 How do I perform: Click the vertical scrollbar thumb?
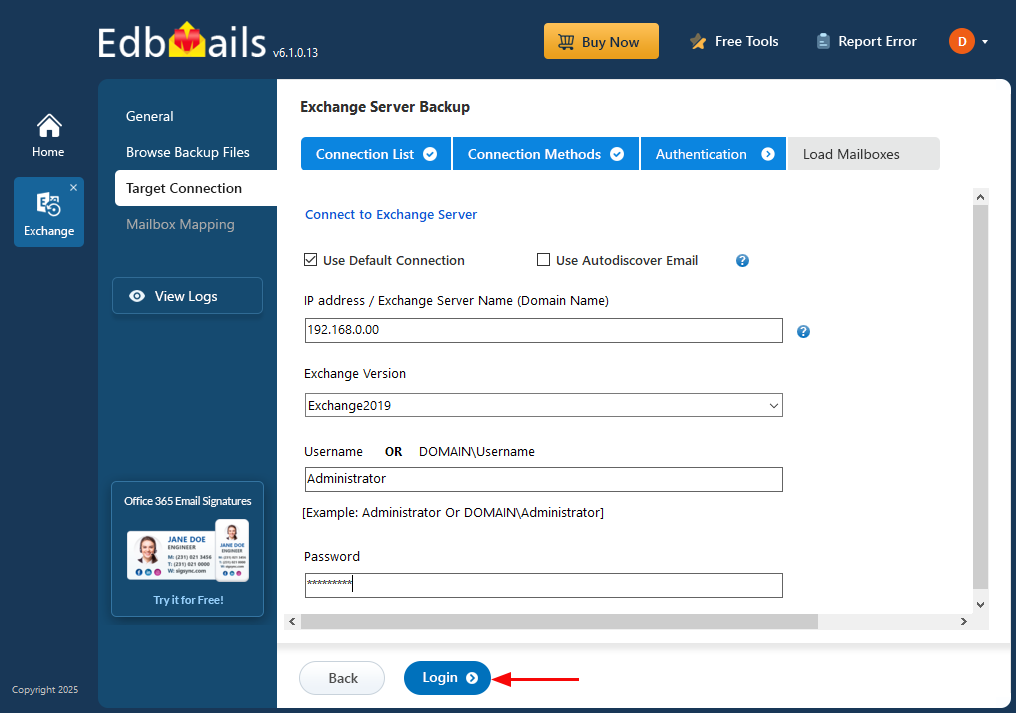(x=980, y=397)
